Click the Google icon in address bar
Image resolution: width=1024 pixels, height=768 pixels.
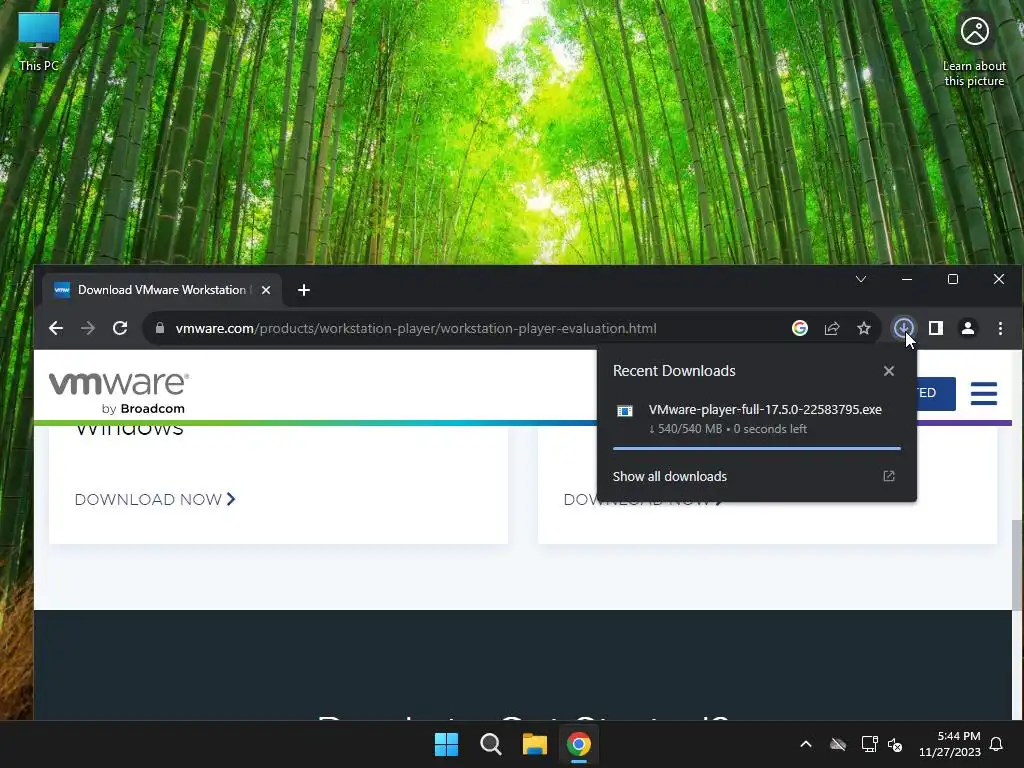pos(799,328)
